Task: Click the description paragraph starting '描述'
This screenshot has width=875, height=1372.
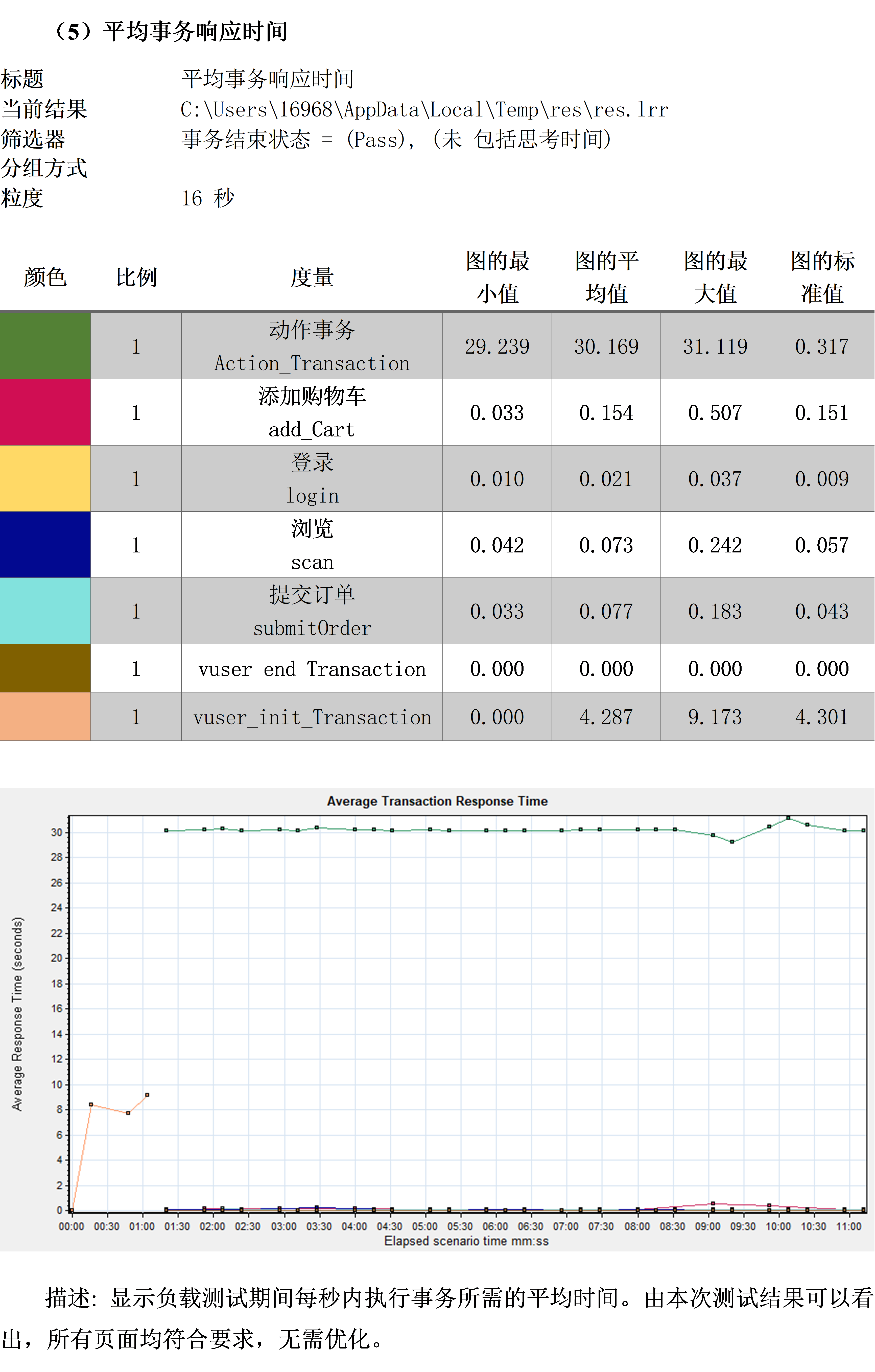Action: click(438, 1318)
